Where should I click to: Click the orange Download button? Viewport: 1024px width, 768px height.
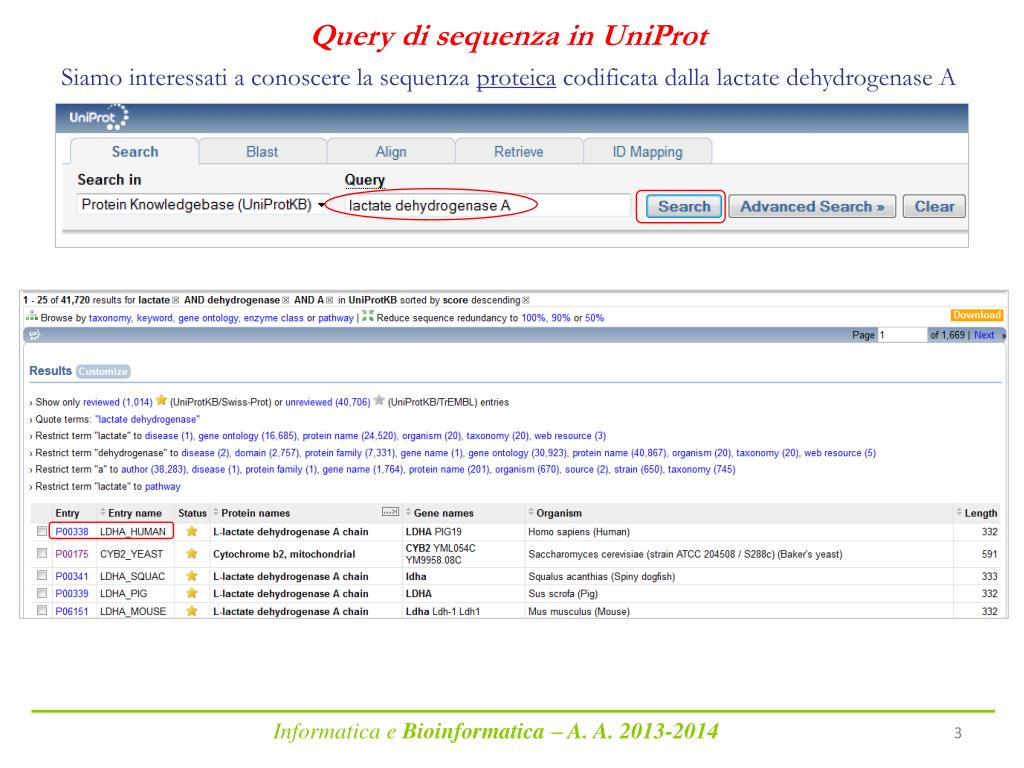[x=976, y=315]
